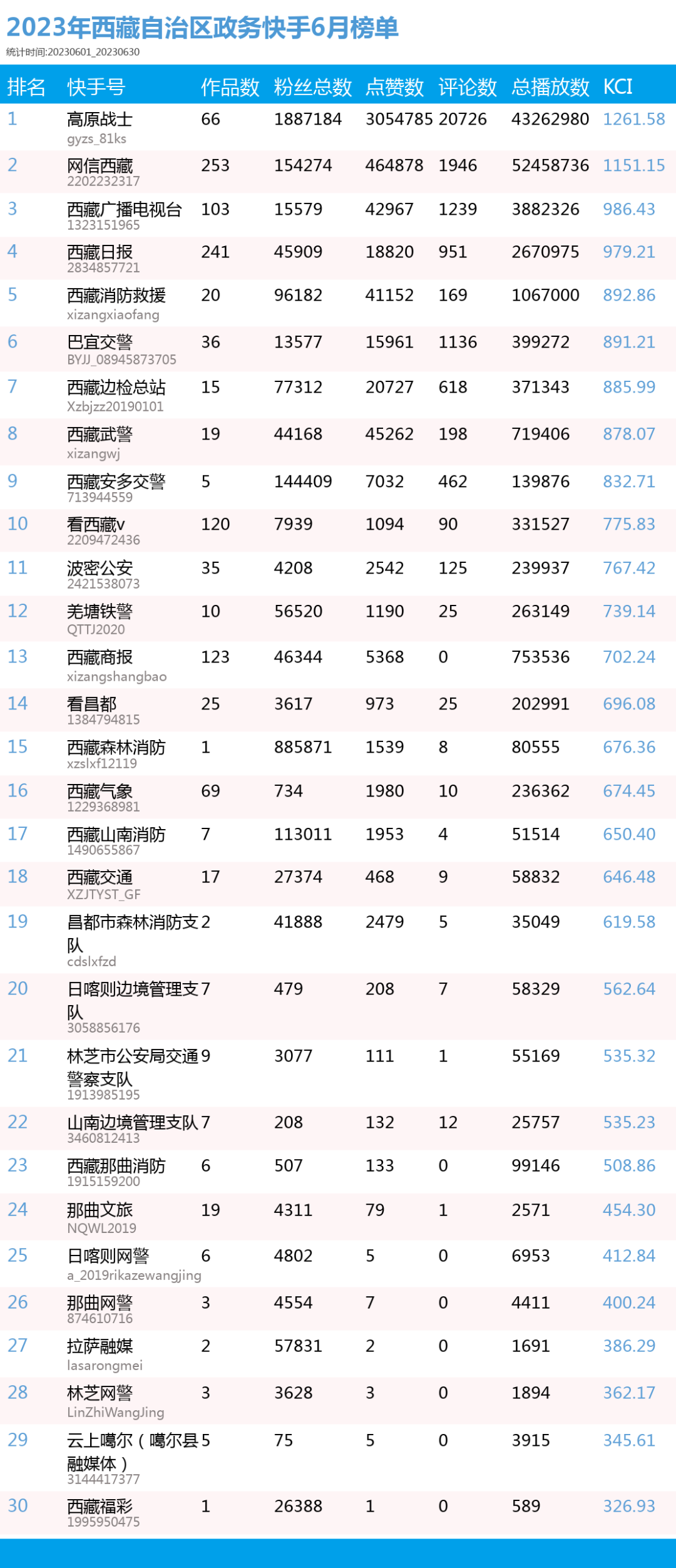Click the 评论数 column header
676x1568 pixels.
(x=468, y=86)
